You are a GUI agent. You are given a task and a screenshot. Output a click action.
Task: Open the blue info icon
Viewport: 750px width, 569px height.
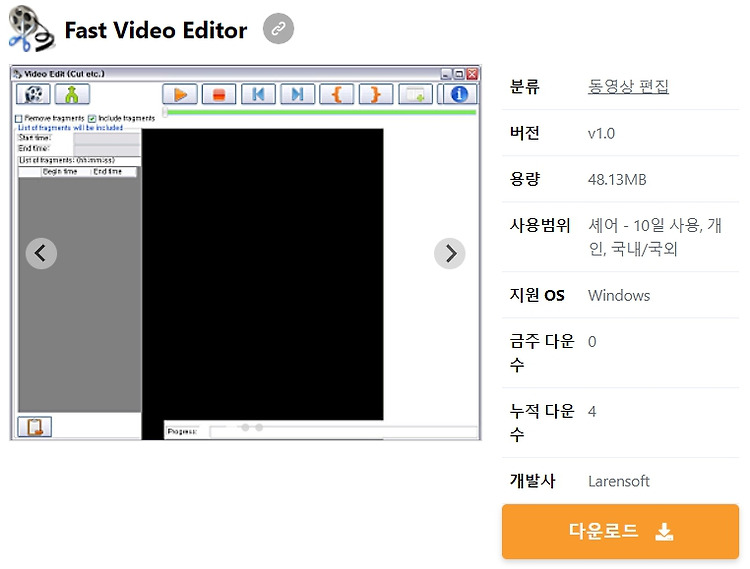coord(458,94)
